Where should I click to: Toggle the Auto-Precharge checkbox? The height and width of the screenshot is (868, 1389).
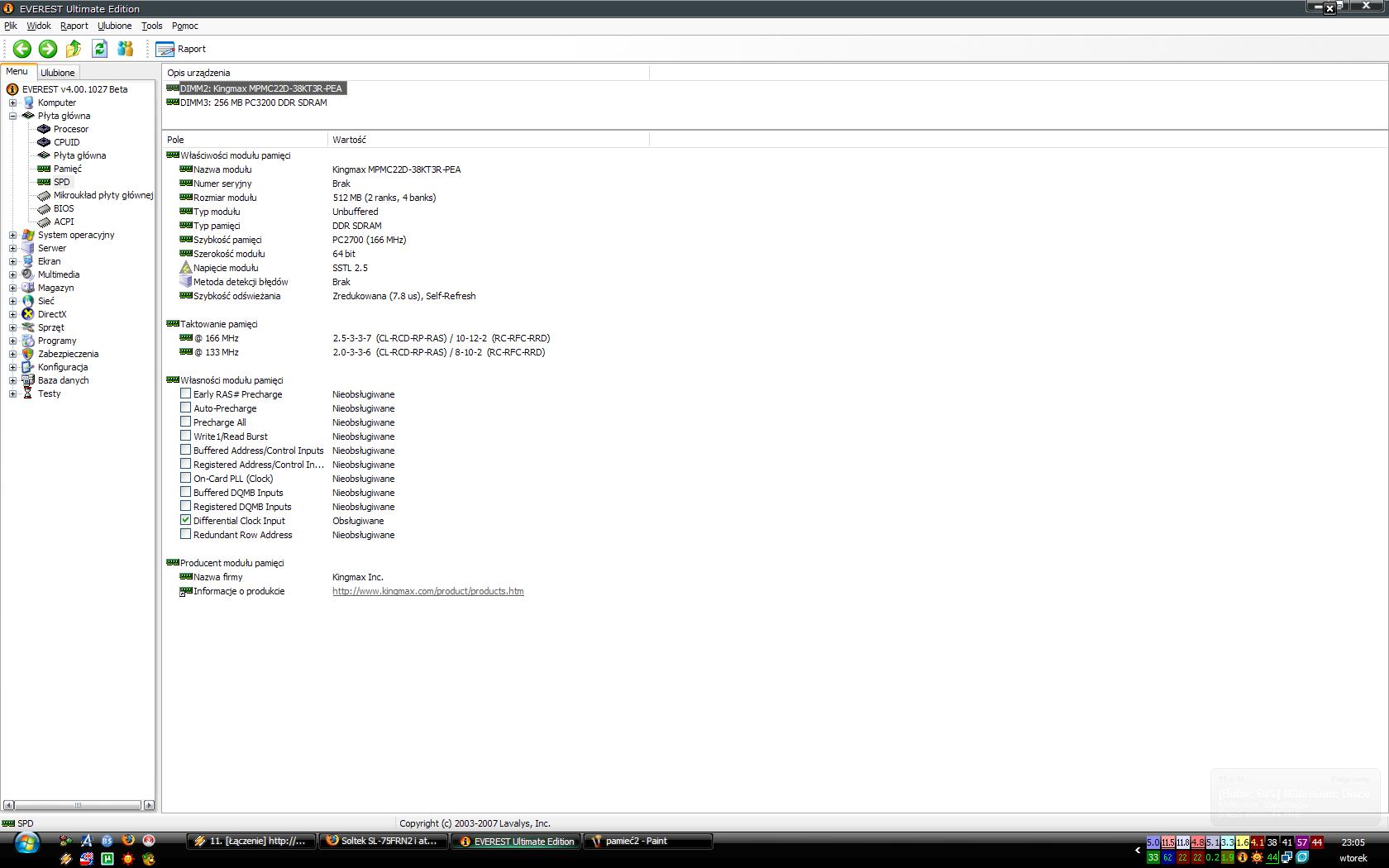[186, 408]
